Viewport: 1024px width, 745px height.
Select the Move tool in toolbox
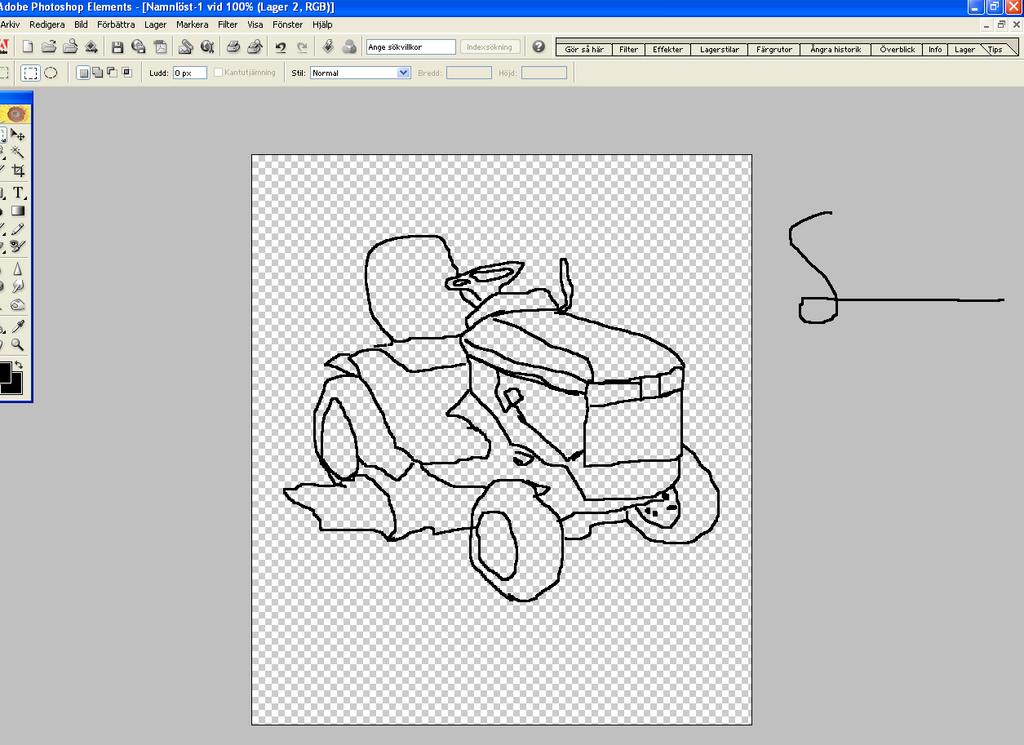tap(18, 135)
